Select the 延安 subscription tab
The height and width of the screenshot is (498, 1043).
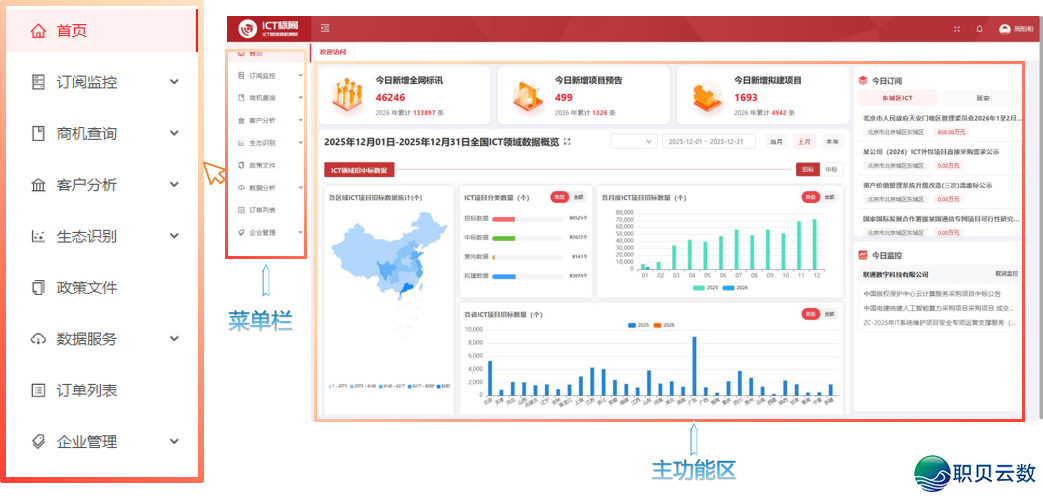982,98
